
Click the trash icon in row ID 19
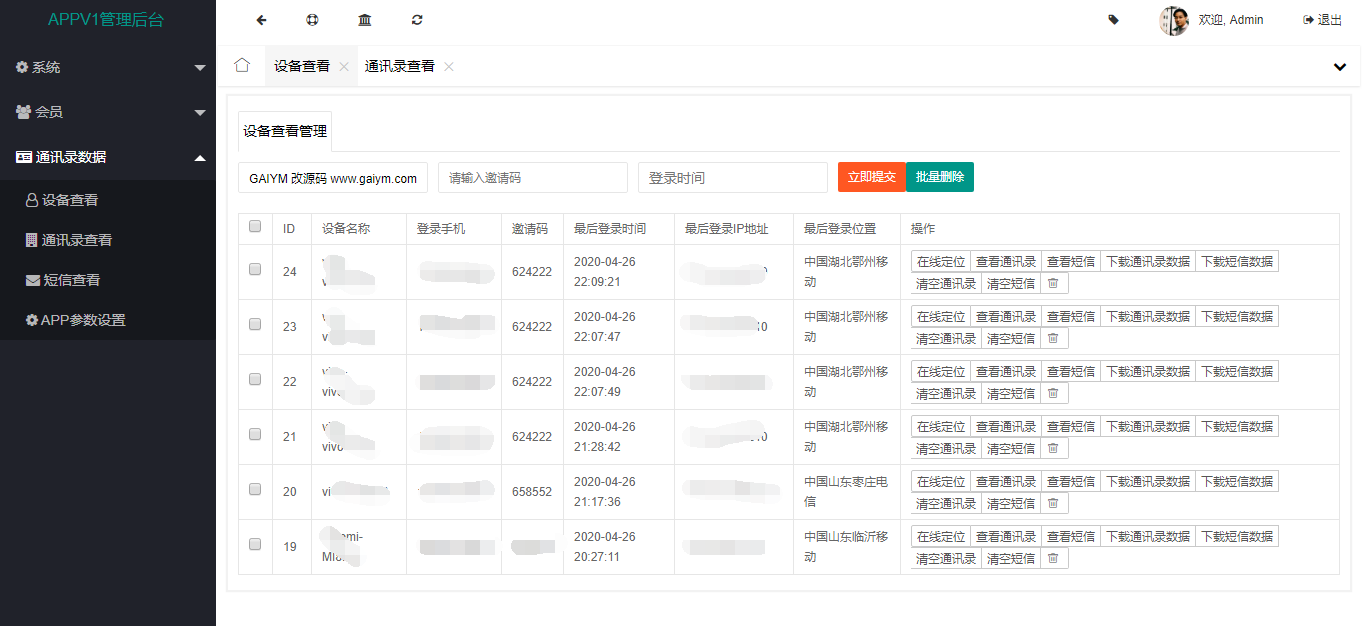tap(1052, 559)
